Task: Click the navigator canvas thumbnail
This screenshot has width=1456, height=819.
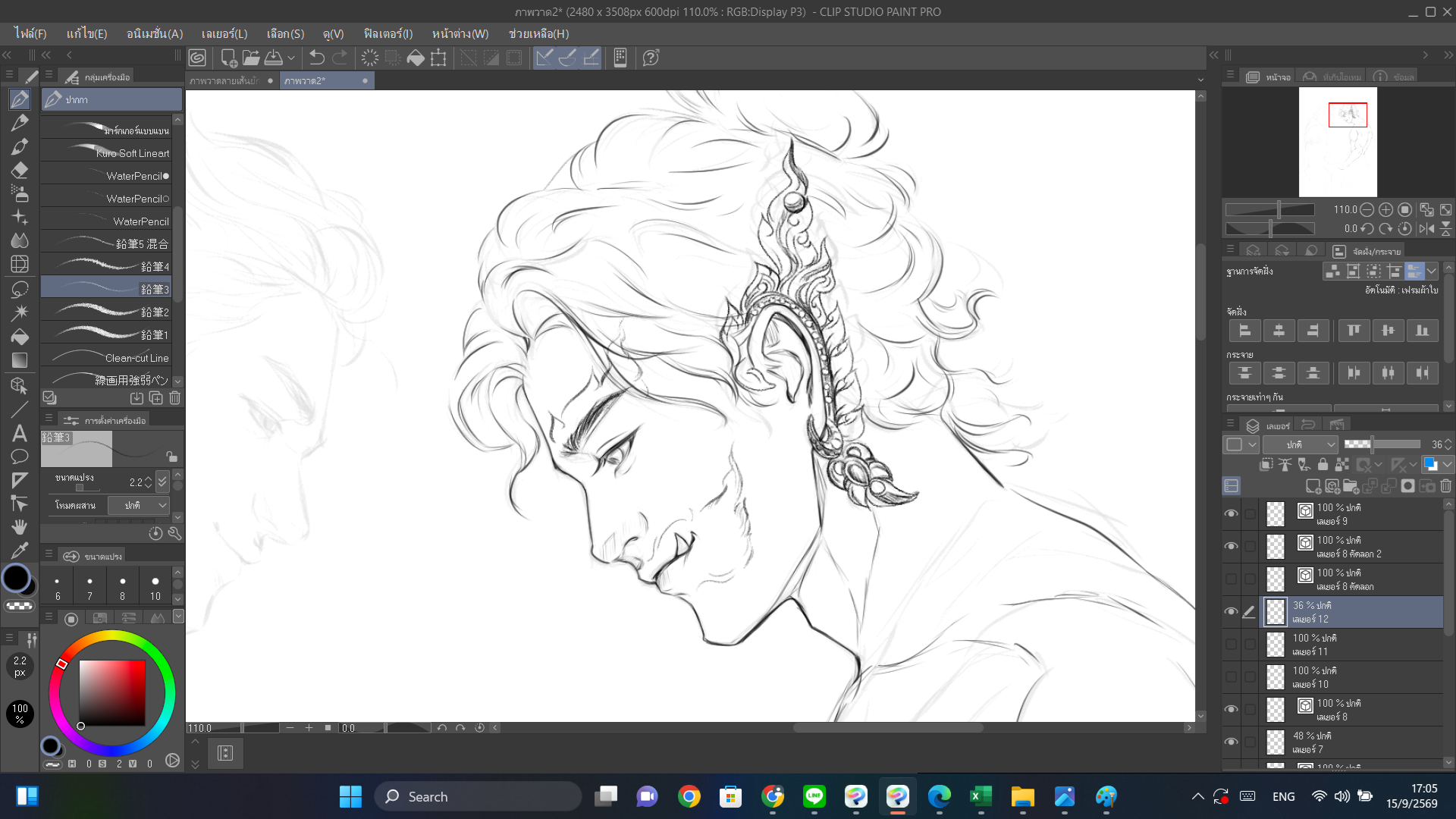Action: click(1338, 142)
